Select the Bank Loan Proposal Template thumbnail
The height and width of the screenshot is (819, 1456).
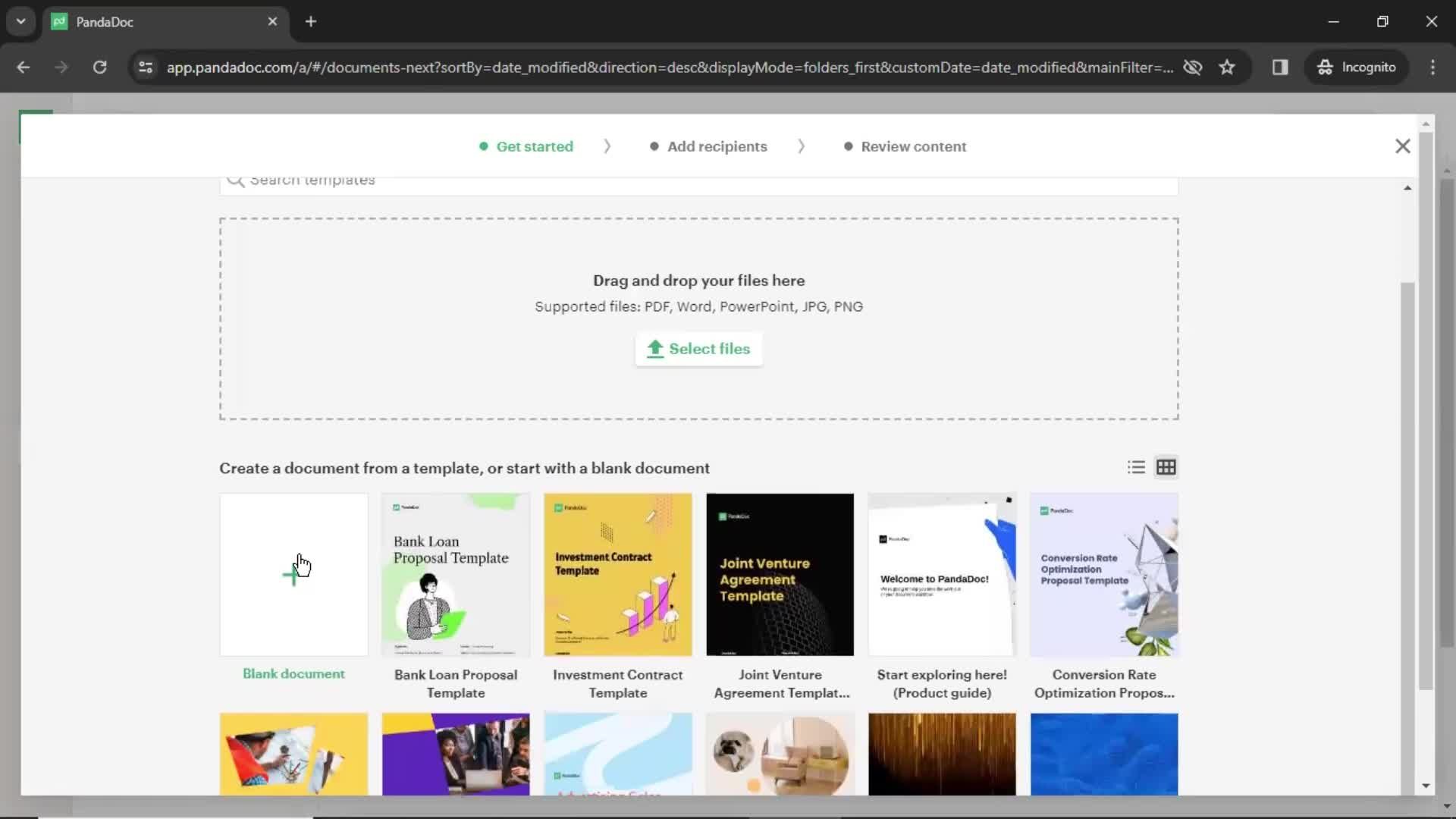coord(455,574)
